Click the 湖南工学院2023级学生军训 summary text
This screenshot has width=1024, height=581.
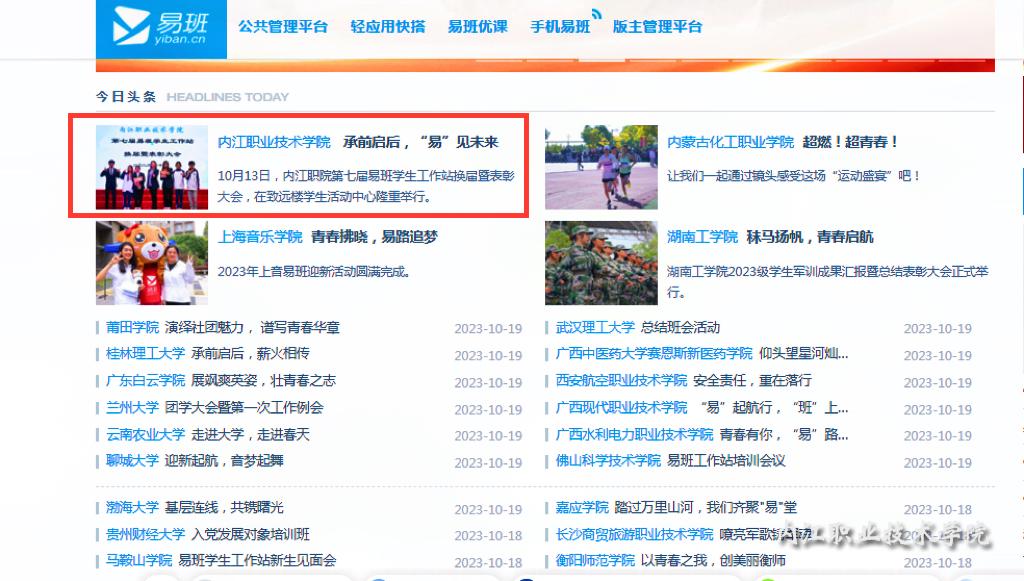[827, 282]
